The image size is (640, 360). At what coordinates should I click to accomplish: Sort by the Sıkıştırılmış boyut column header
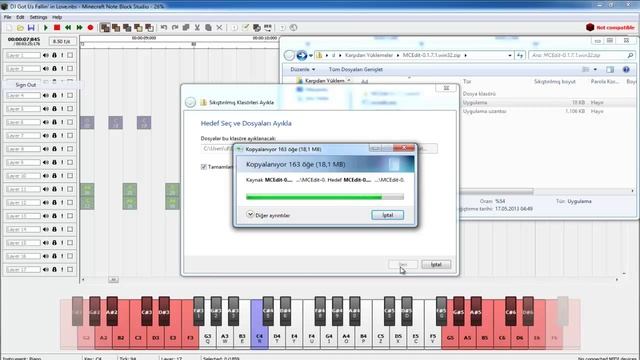[x=554, y=82]
